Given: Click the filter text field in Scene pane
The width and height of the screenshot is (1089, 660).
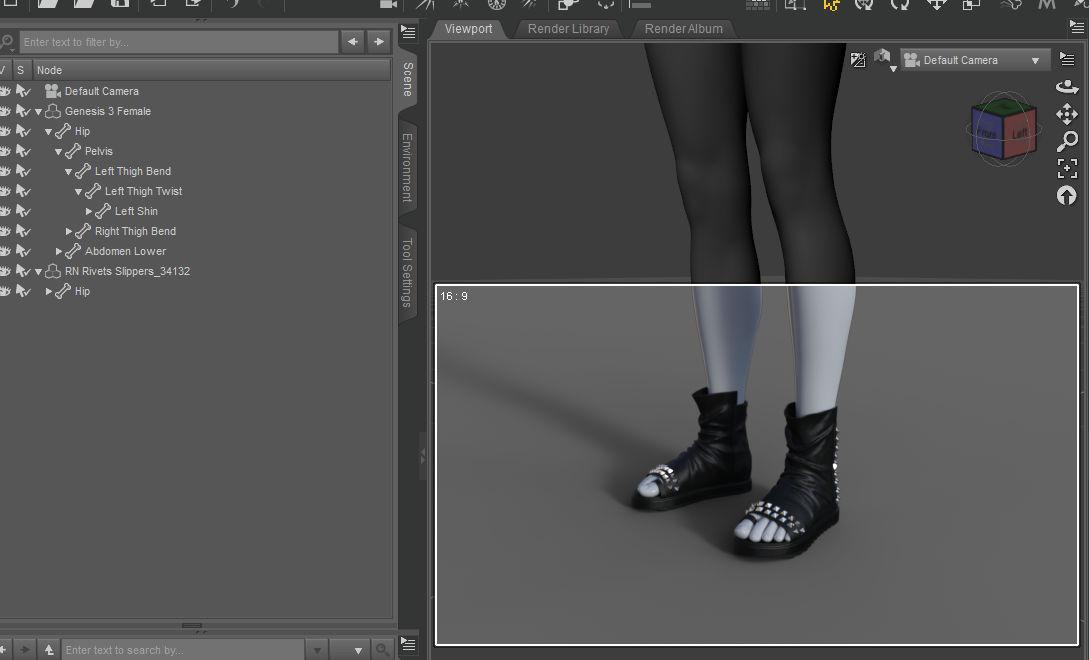Looking at the screenshot, I should (x=178, y=42).
